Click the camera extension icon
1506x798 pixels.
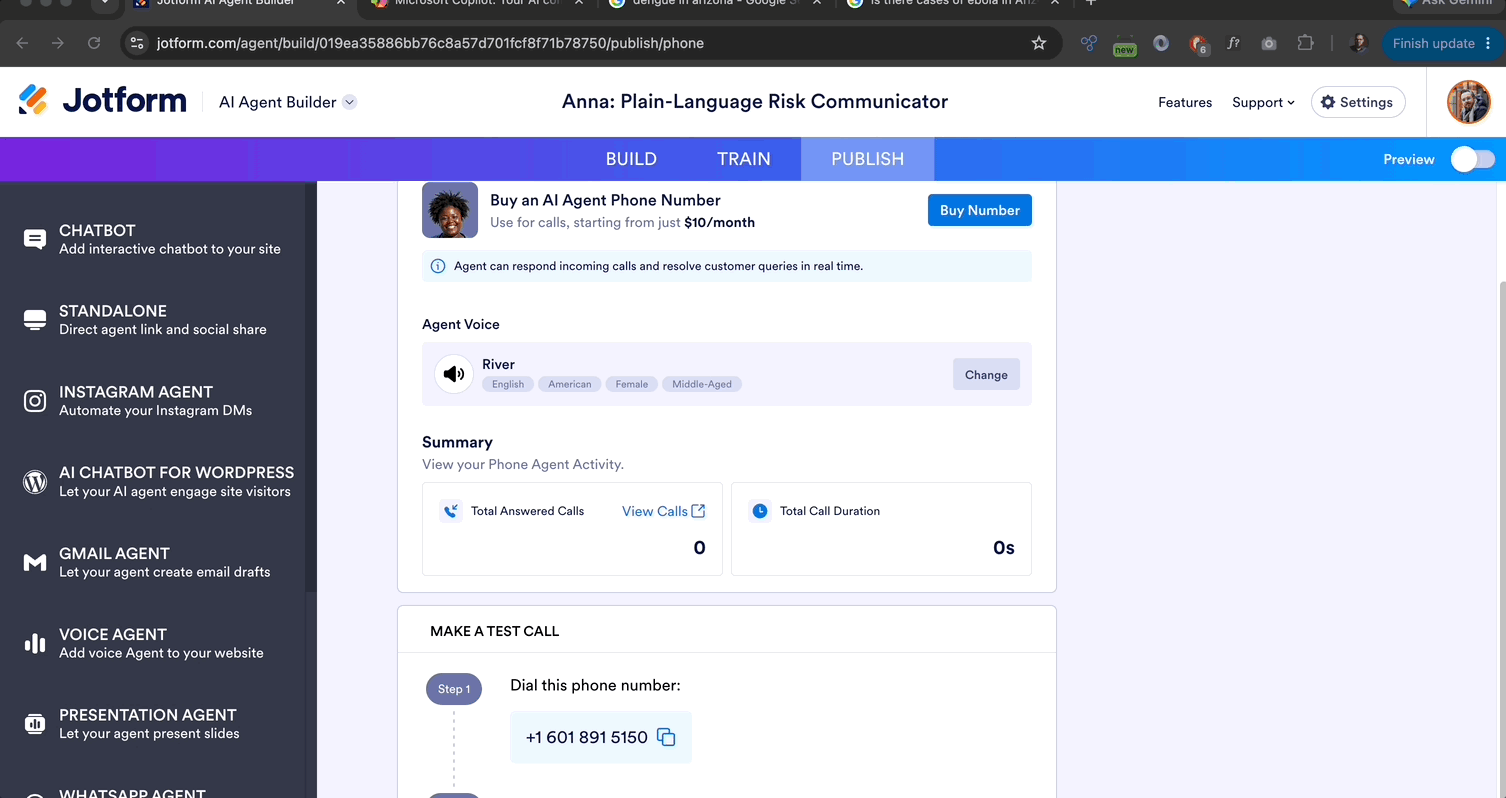tap(1269, 43)
